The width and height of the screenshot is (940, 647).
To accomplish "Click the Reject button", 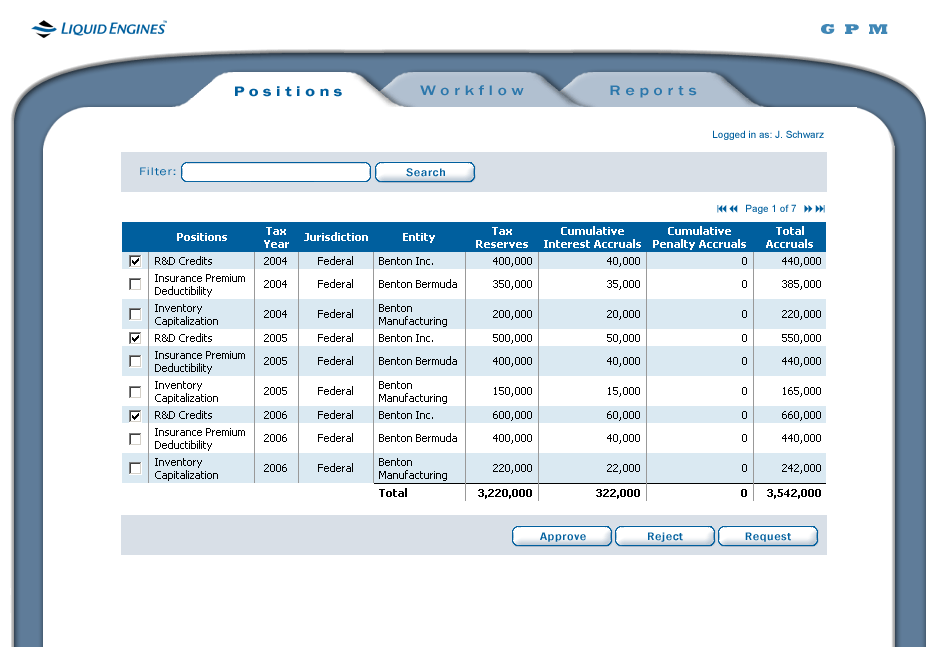I will pos(664,537).
